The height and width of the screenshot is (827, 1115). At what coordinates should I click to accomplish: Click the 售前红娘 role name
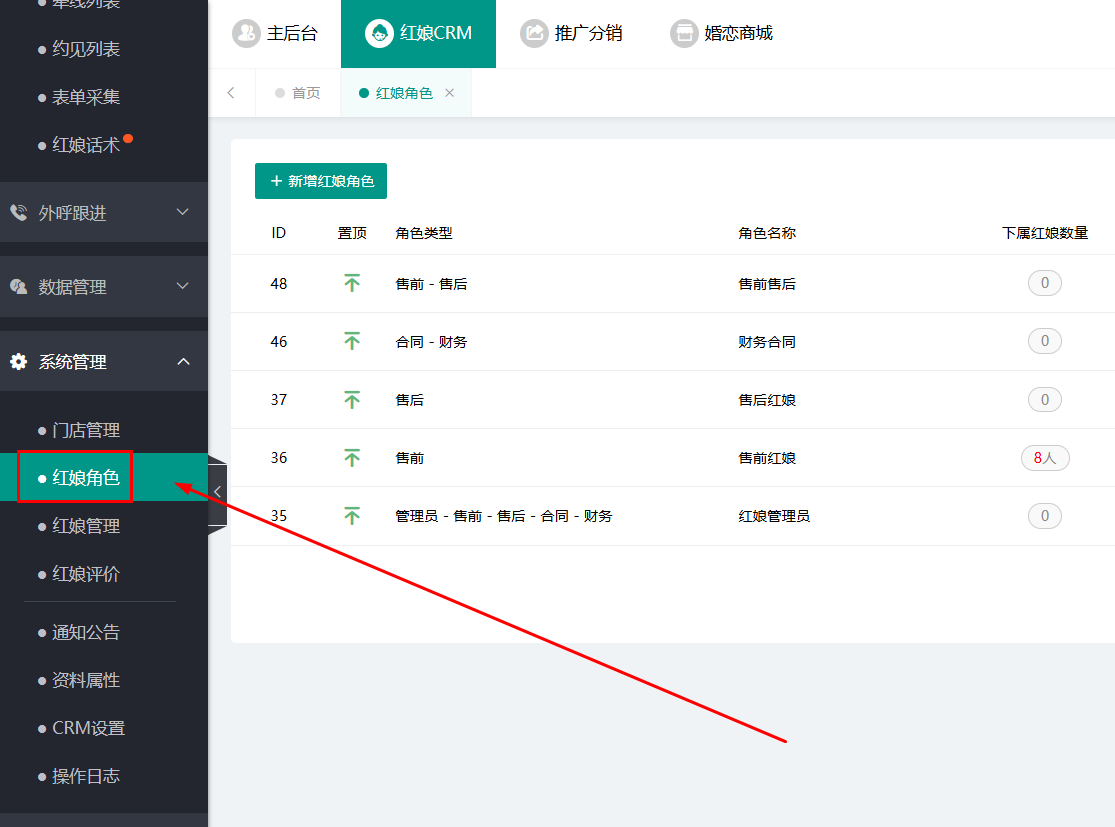point(767,458)
